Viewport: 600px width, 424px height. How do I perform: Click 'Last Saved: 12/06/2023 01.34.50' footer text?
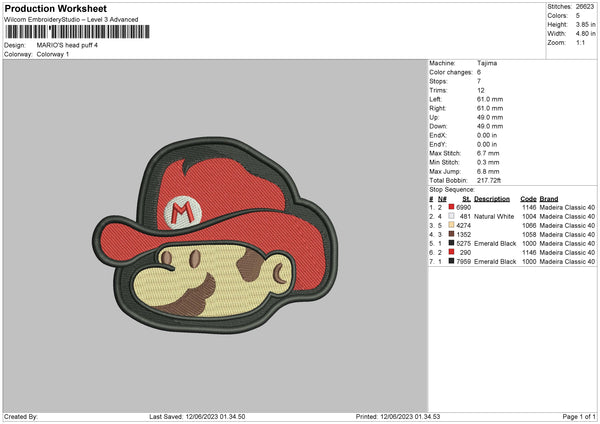[197, 416]
